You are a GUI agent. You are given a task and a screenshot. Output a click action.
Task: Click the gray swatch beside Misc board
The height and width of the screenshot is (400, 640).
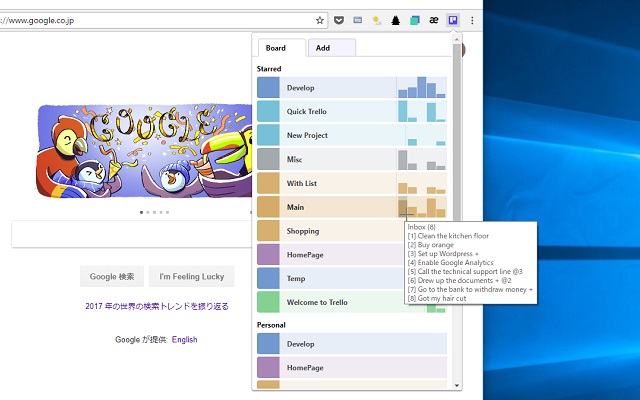click(x=268, y=159)
